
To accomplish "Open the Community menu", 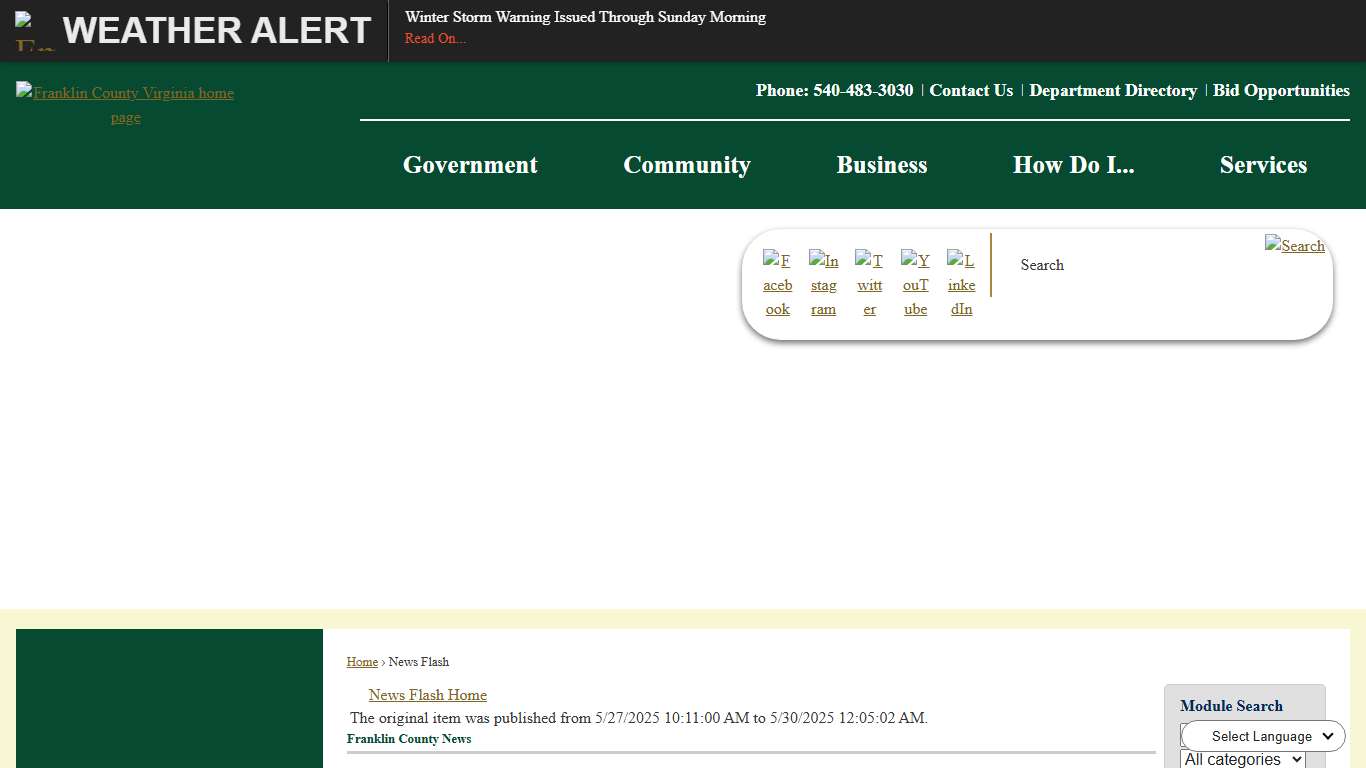I will pyautogui.click(x=687, y=165).
